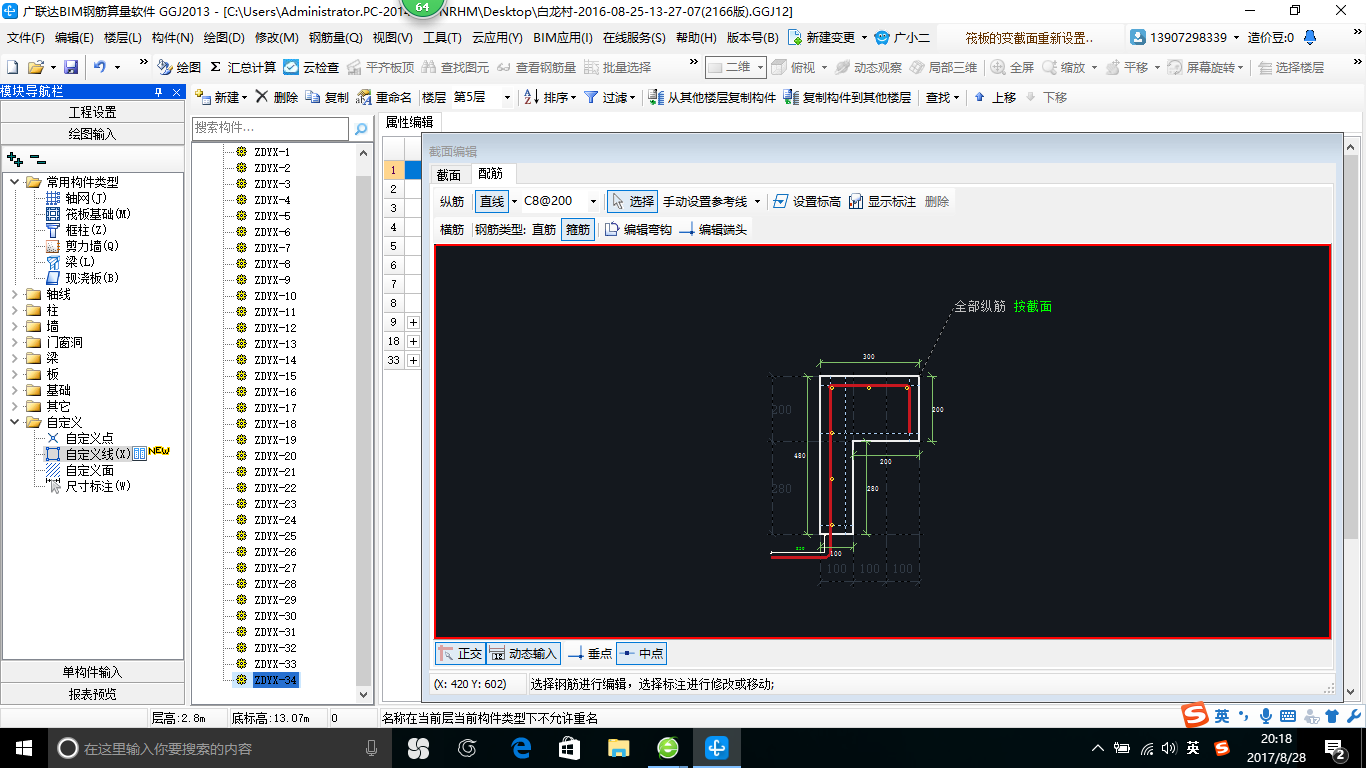The height and width of the screenshot is (768, 1366).
Task: Toggle 箍筋 rebar type
Action: tap(577, 229)
